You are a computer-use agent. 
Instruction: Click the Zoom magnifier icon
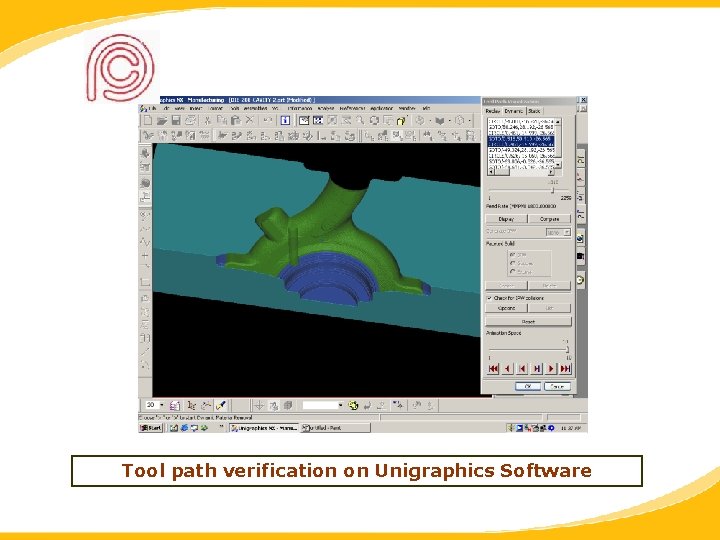click(x=360, y=120)
